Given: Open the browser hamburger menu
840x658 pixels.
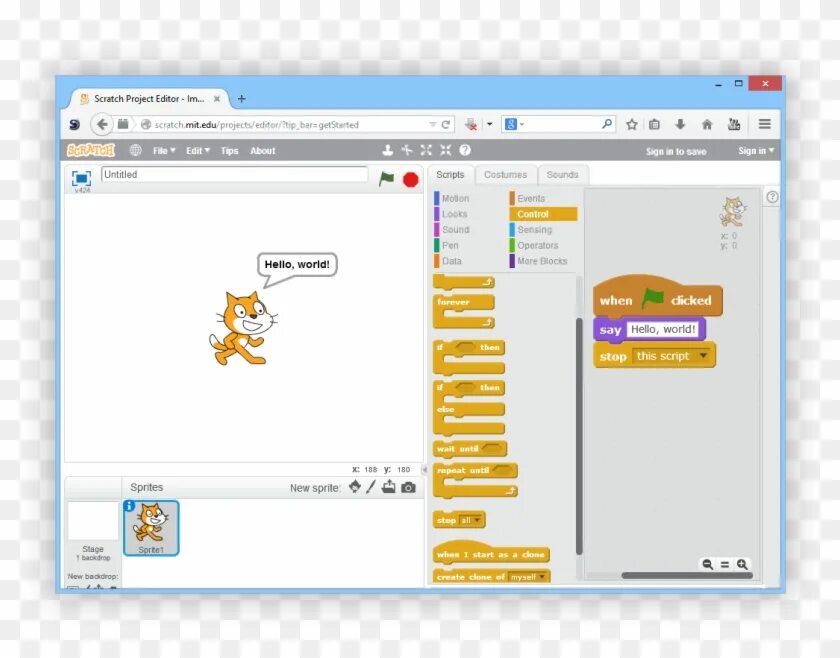Looking at the screenshot, I should coord(764,124).
